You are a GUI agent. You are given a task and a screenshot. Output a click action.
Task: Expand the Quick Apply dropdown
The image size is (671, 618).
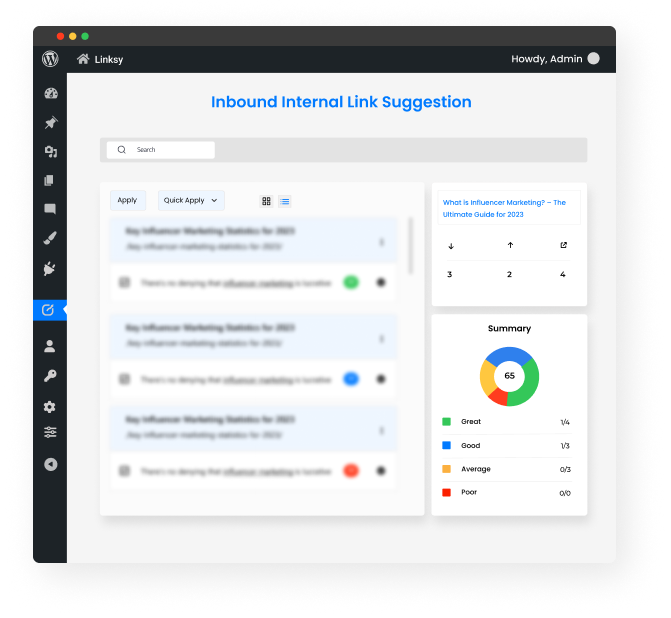[x=191, y=200]
